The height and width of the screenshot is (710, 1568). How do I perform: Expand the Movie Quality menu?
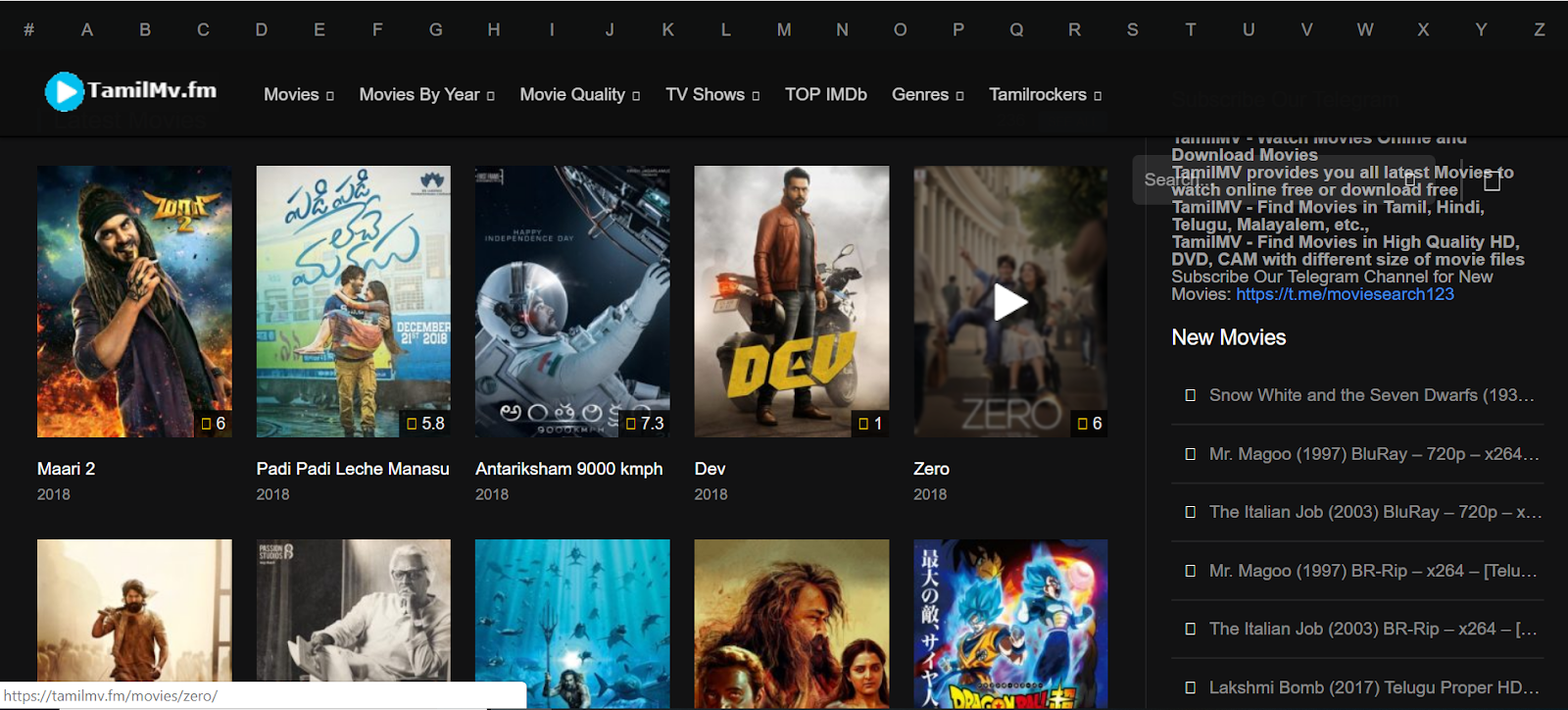(579, 95)
